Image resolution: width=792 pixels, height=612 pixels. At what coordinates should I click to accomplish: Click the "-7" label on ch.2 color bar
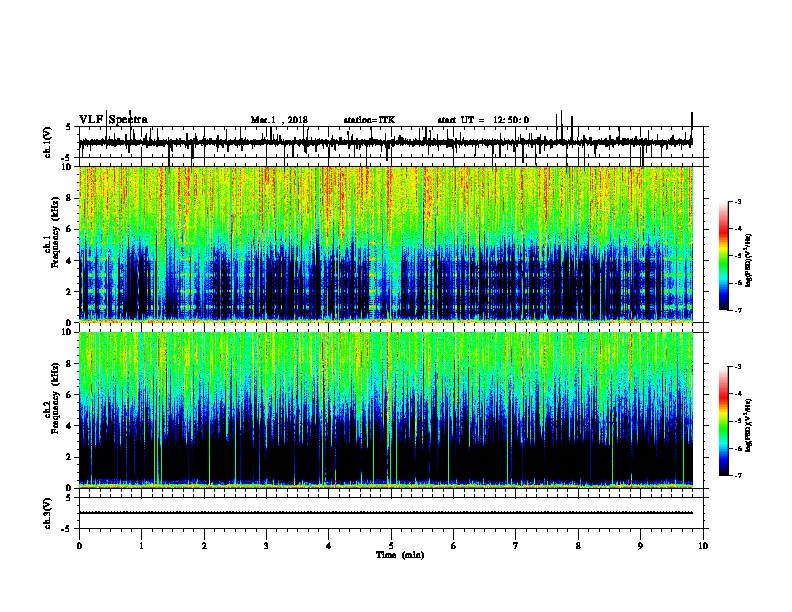click(737, 475)
